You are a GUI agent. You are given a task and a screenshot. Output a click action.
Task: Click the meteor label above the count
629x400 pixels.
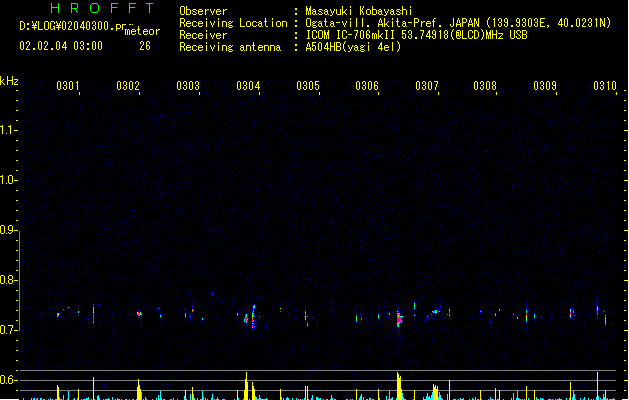tap(142, 31)
